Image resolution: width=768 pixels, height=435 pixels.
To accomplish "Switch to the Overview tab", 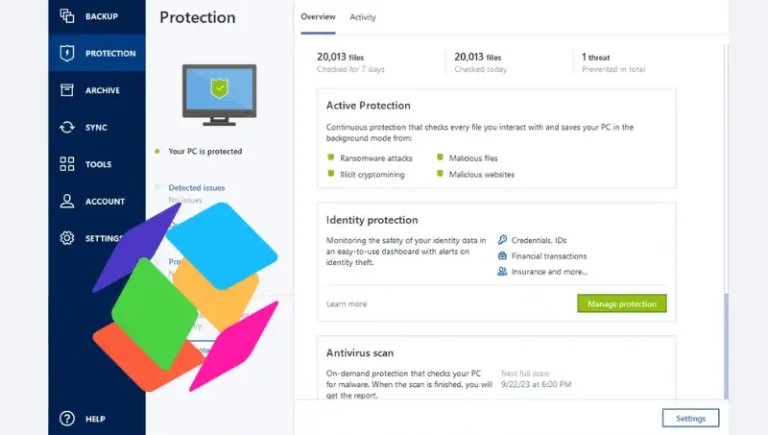I will (x=318, y=17).
